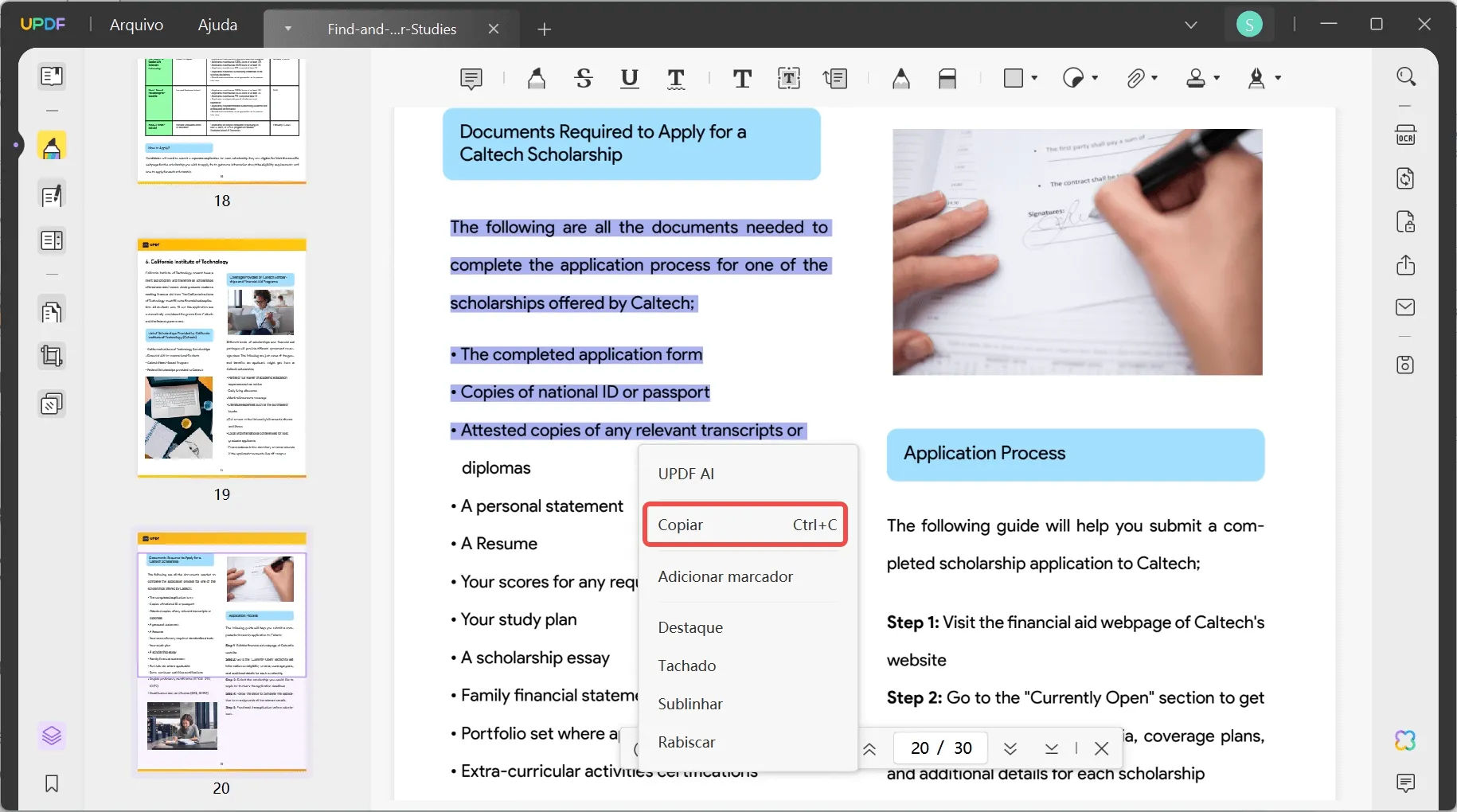Expand the signature tool dropdown arrow

click(x=1279, y=78)
